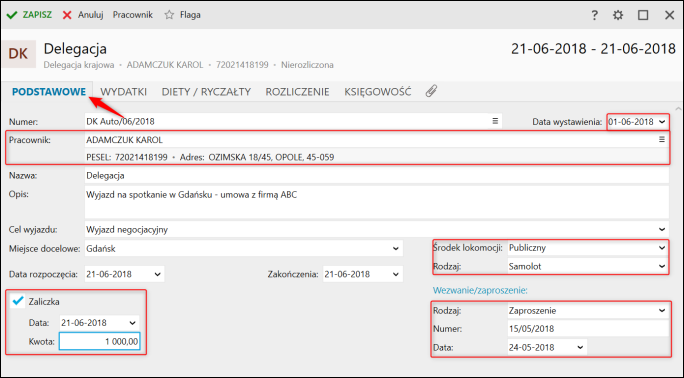This screenshot has width=684, height=378.
Task: Switch to the WYDATKI tab
Action: tap(123, 92)
